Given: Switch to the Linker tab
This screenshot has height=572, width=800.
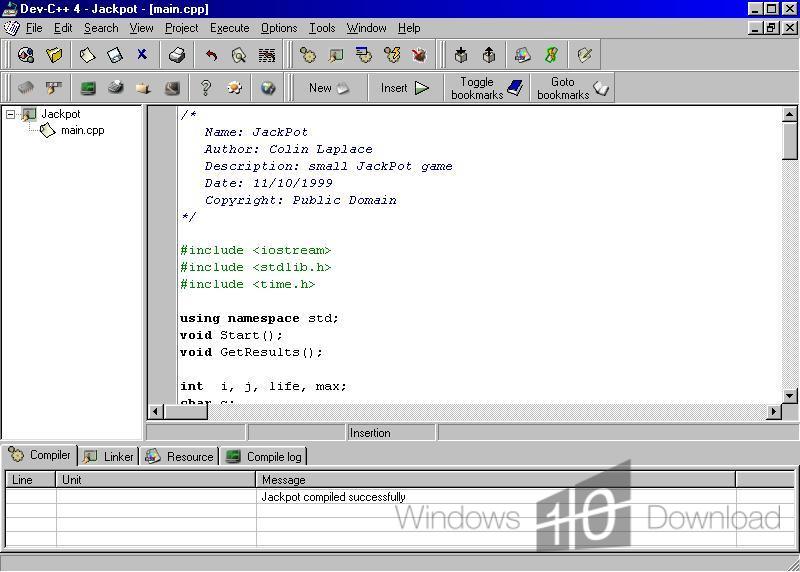Looking at the screenshot, I should point(108,456).
